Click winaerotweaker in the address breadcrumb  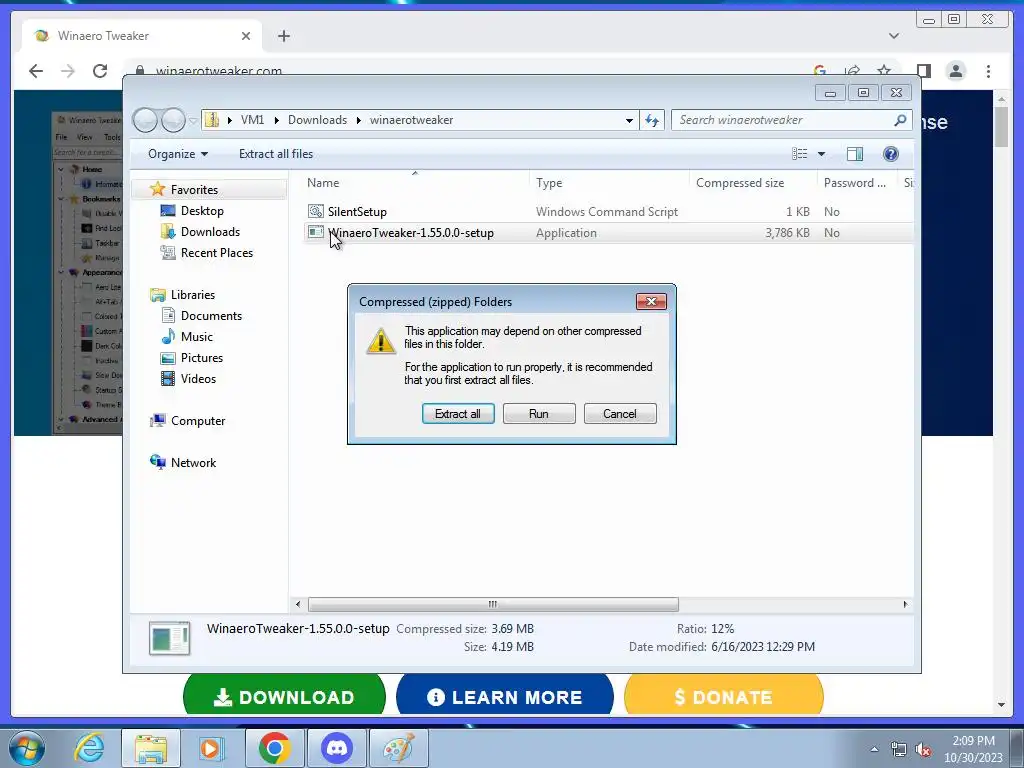click(x=411, y=120)
